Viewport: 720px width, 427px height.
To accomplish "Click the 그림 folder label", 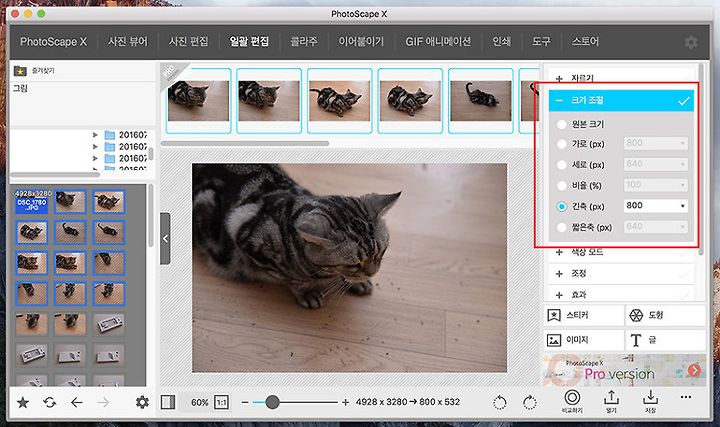I will (x=20, y=88).
